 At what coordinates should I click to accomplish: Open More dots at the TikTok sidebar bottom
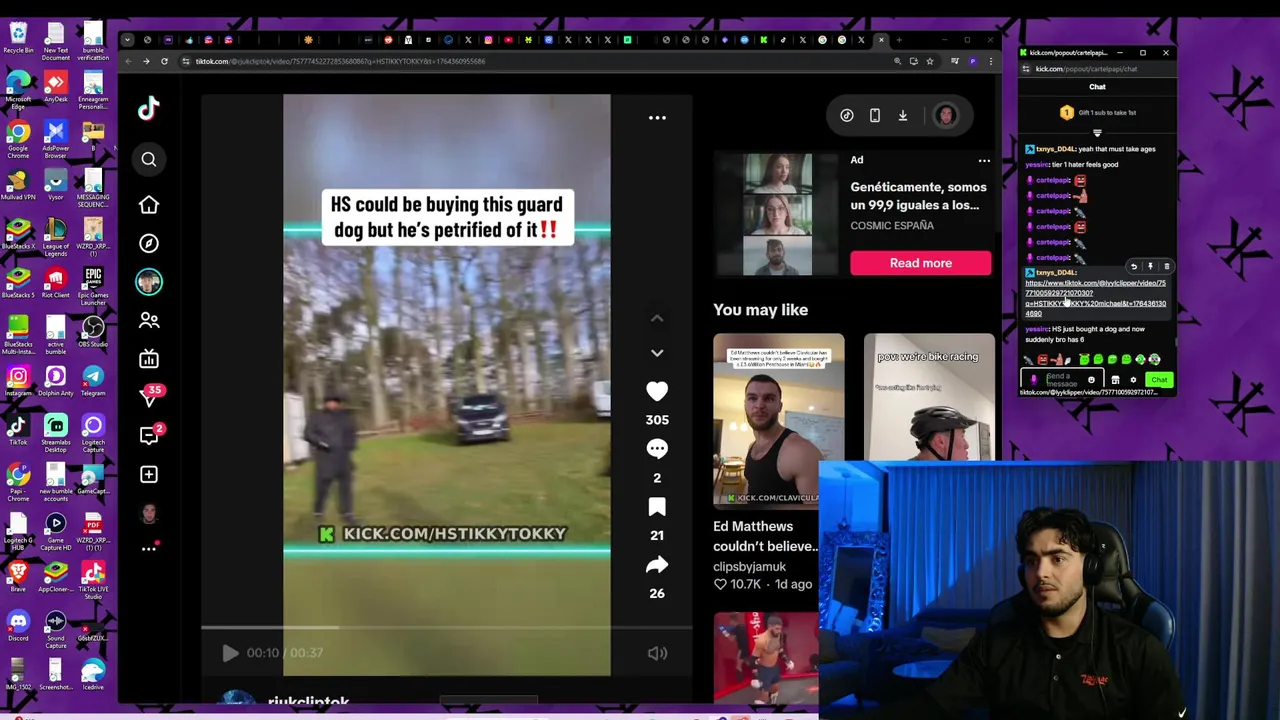click(148, 548)
